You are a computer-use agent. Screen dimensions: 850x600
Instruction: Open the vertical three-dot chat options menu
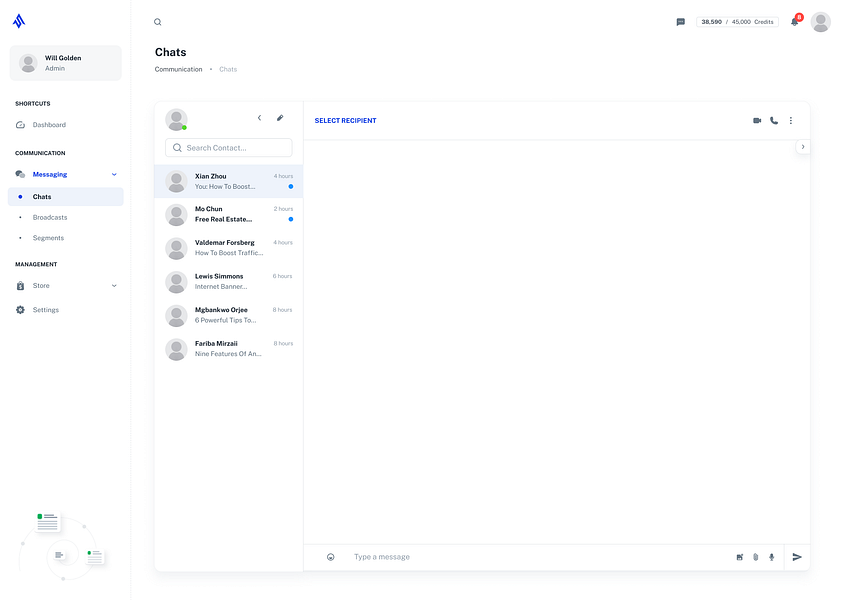[x=790, y=120]
